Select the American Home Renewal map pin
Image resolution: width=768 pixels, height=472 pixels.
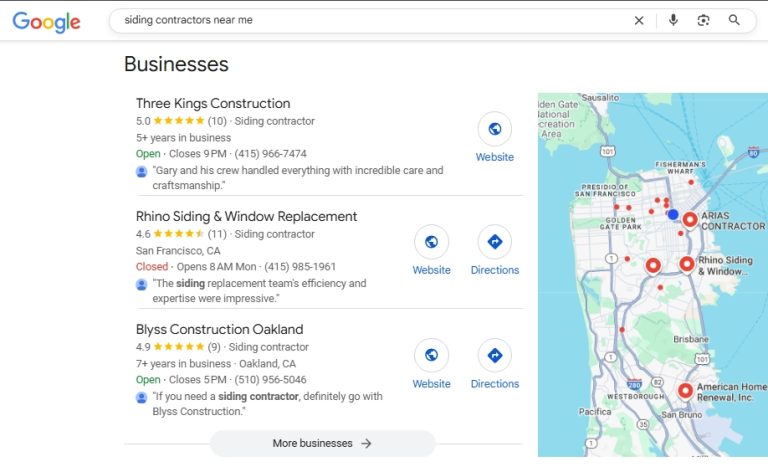click(685, 392)
